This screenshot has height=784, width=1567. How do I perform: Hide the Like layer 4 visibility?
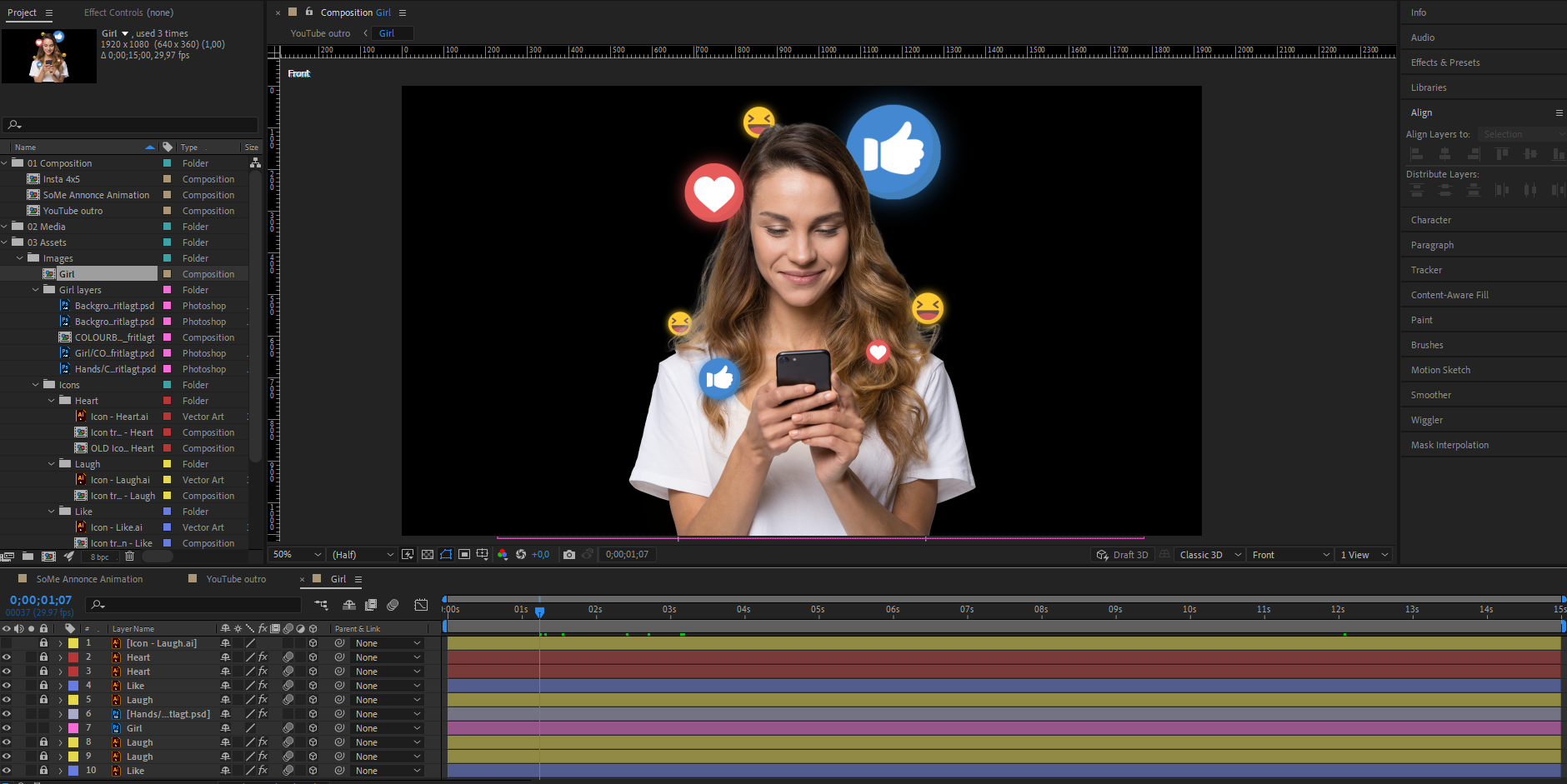(7, 686)
